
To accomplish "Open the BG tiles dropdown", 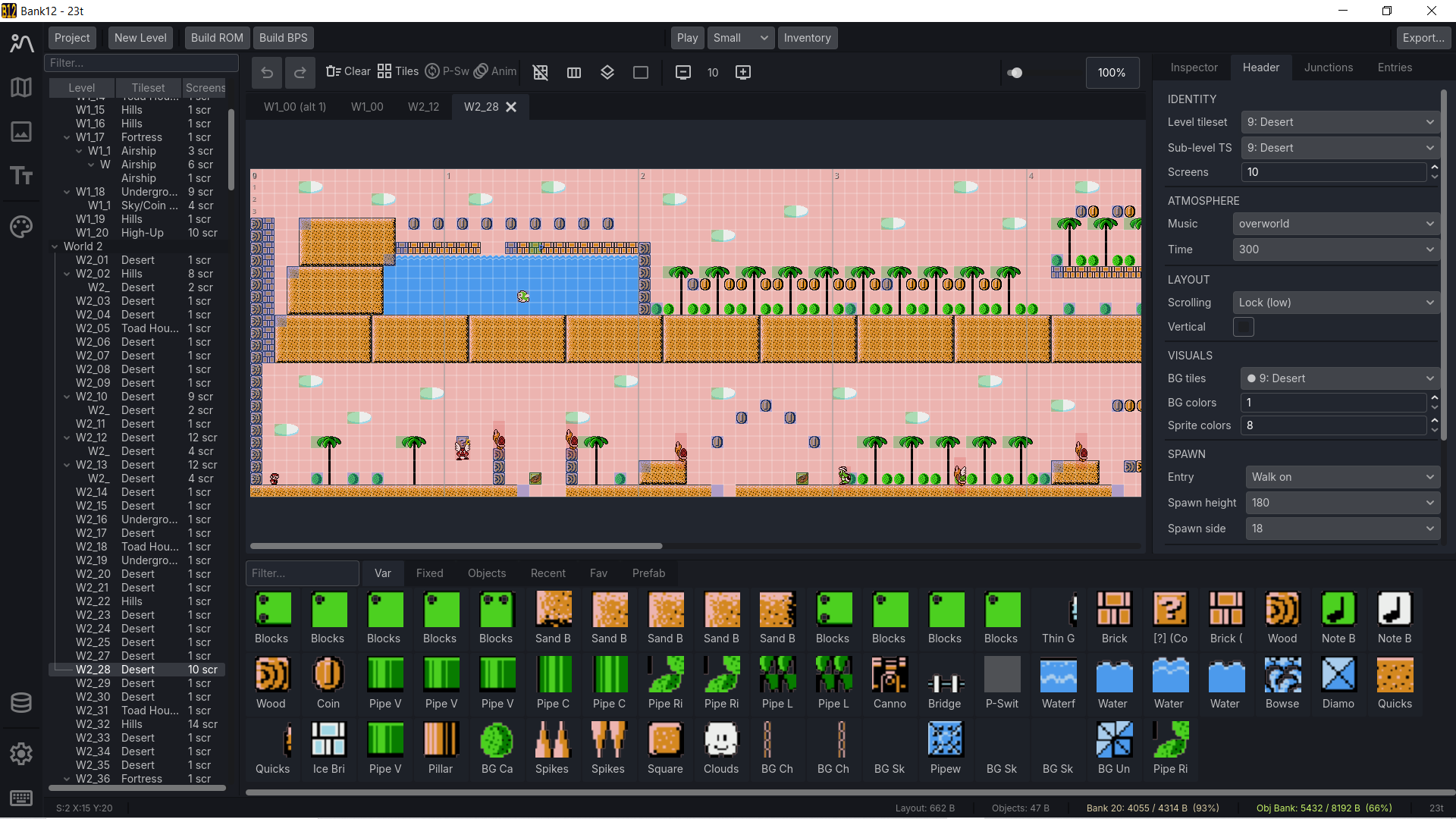I will [1340, 378].
